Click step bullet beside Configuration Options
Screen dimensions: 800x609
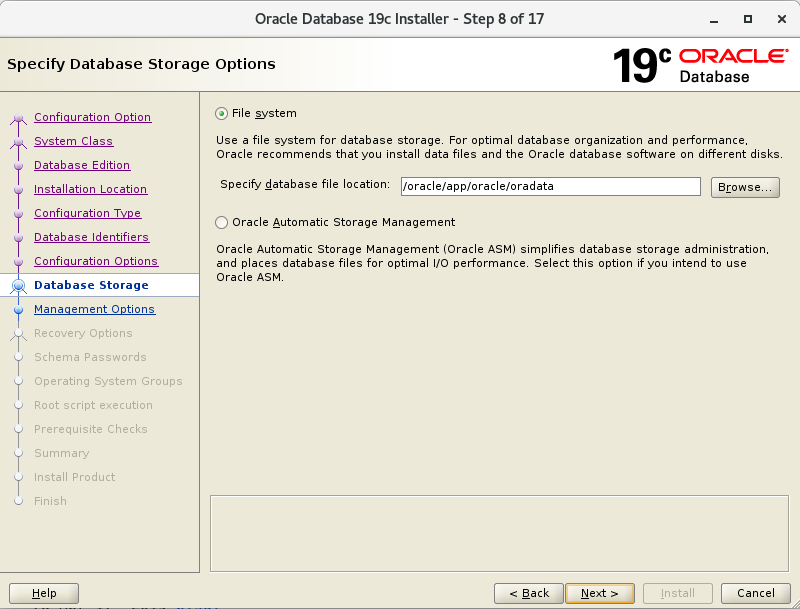tap(19, 262)
